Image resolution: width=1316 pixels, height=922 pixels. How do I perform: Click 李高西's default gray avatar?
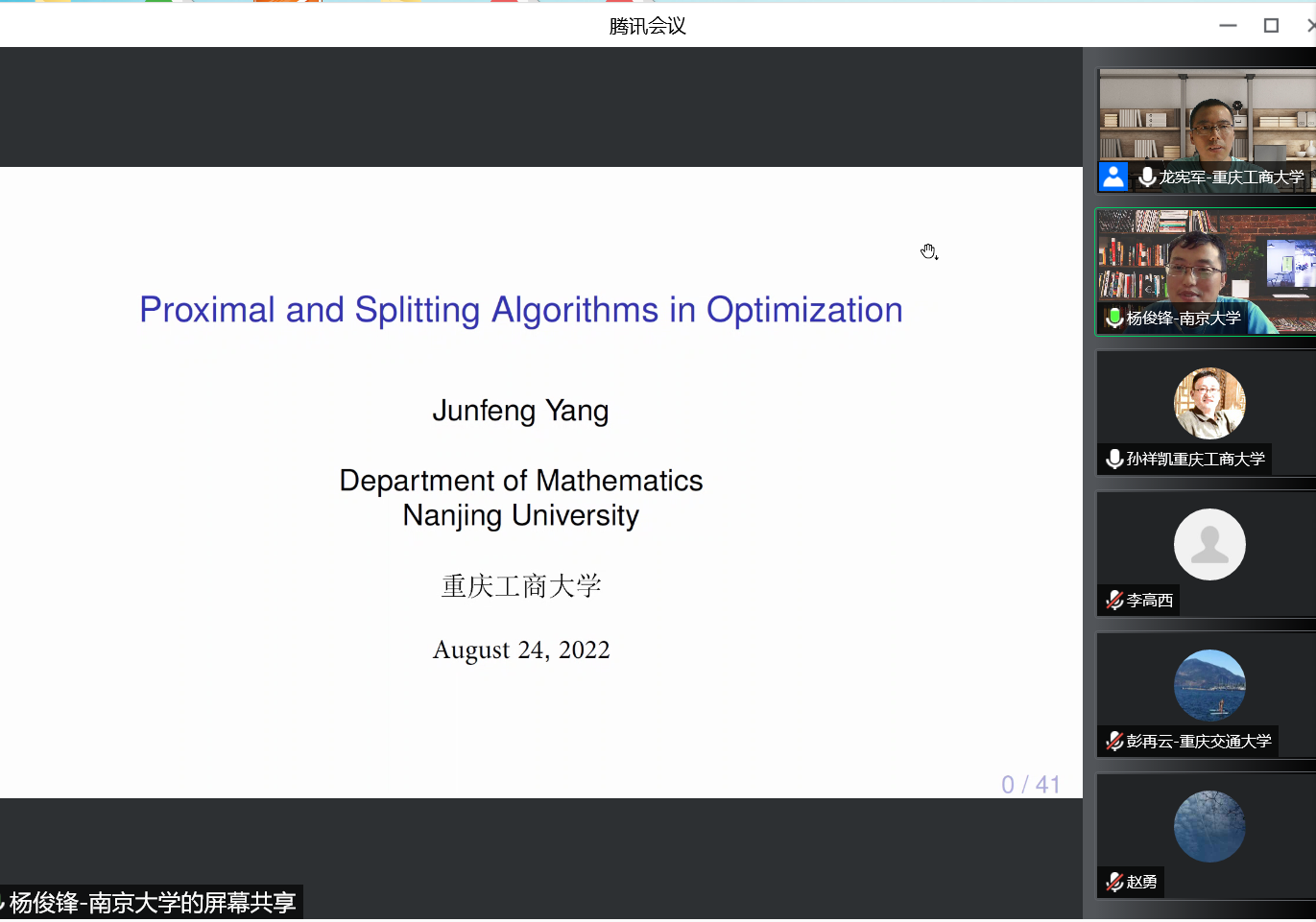click(1209, 545)
